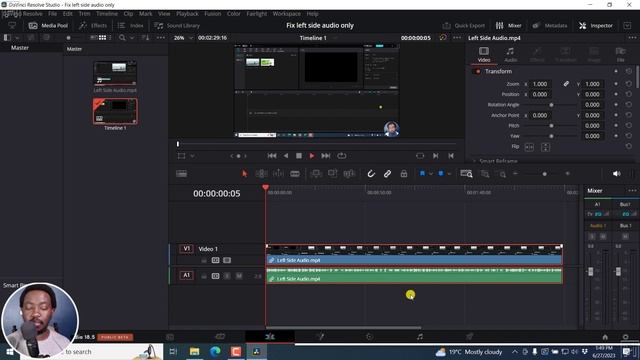640x360 pixels.
Task: Click the blue Marker icon
Action: [x=441, y=173]
